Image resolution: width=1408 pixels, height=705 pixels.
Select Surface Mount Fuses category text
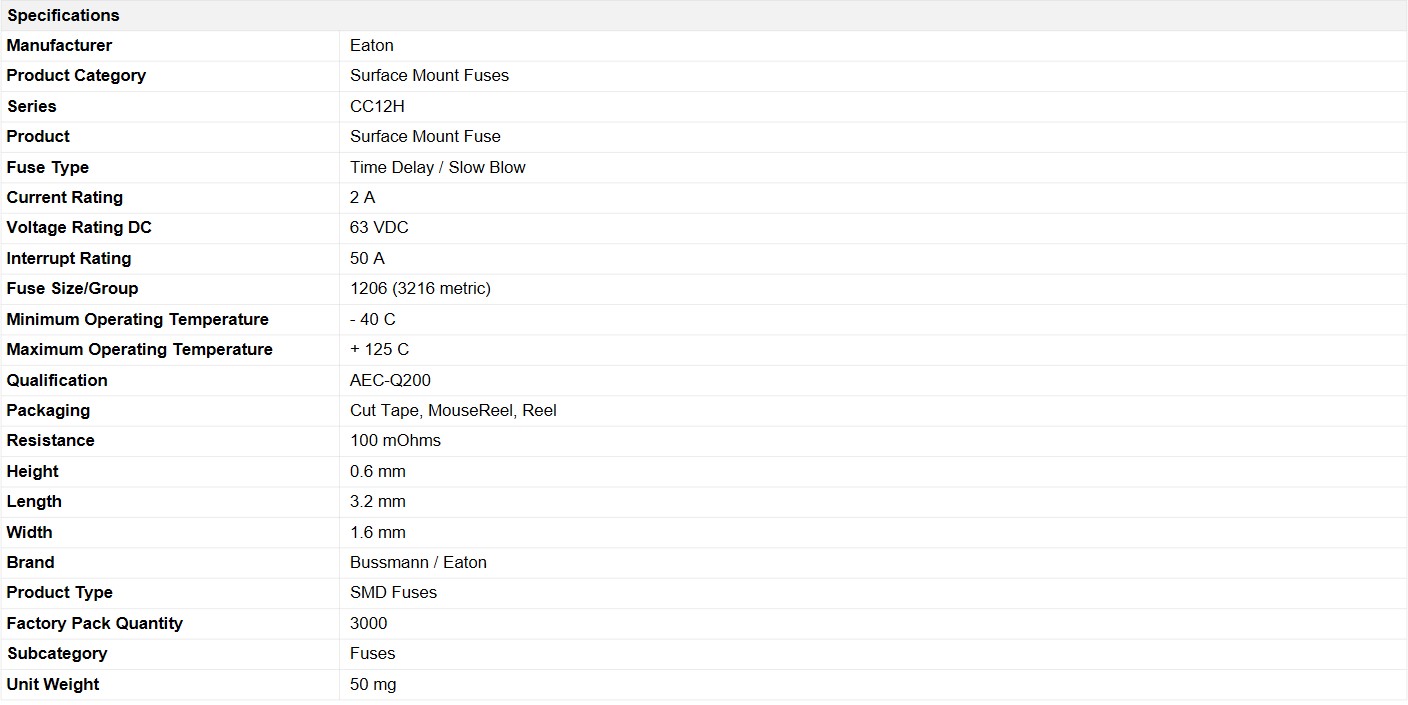(x=429, y=75)
